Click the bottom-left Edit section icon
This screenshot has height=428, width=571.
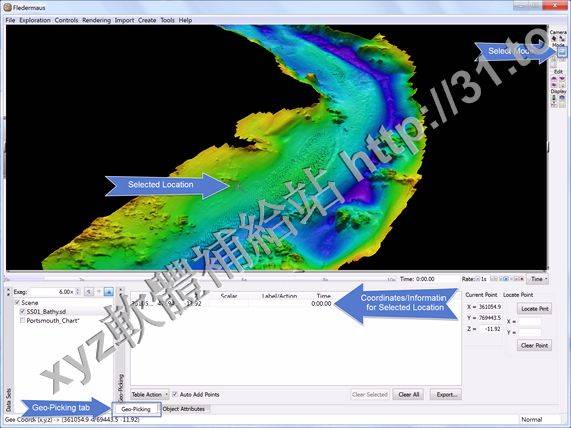tap(554, 85)
